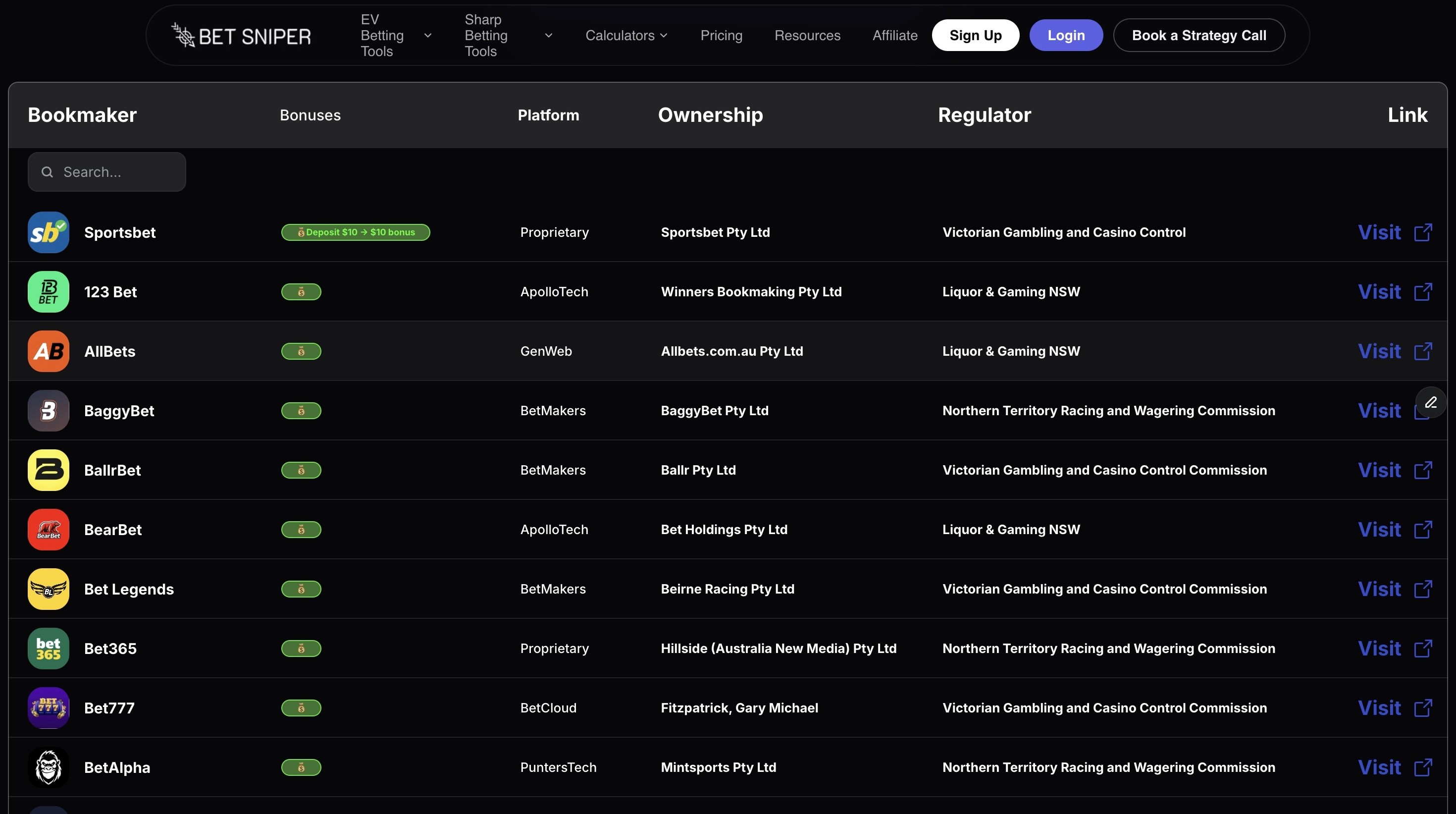Visit the Bet777 website link
The image size is (1456, 814).
(x=1379, y=707)
